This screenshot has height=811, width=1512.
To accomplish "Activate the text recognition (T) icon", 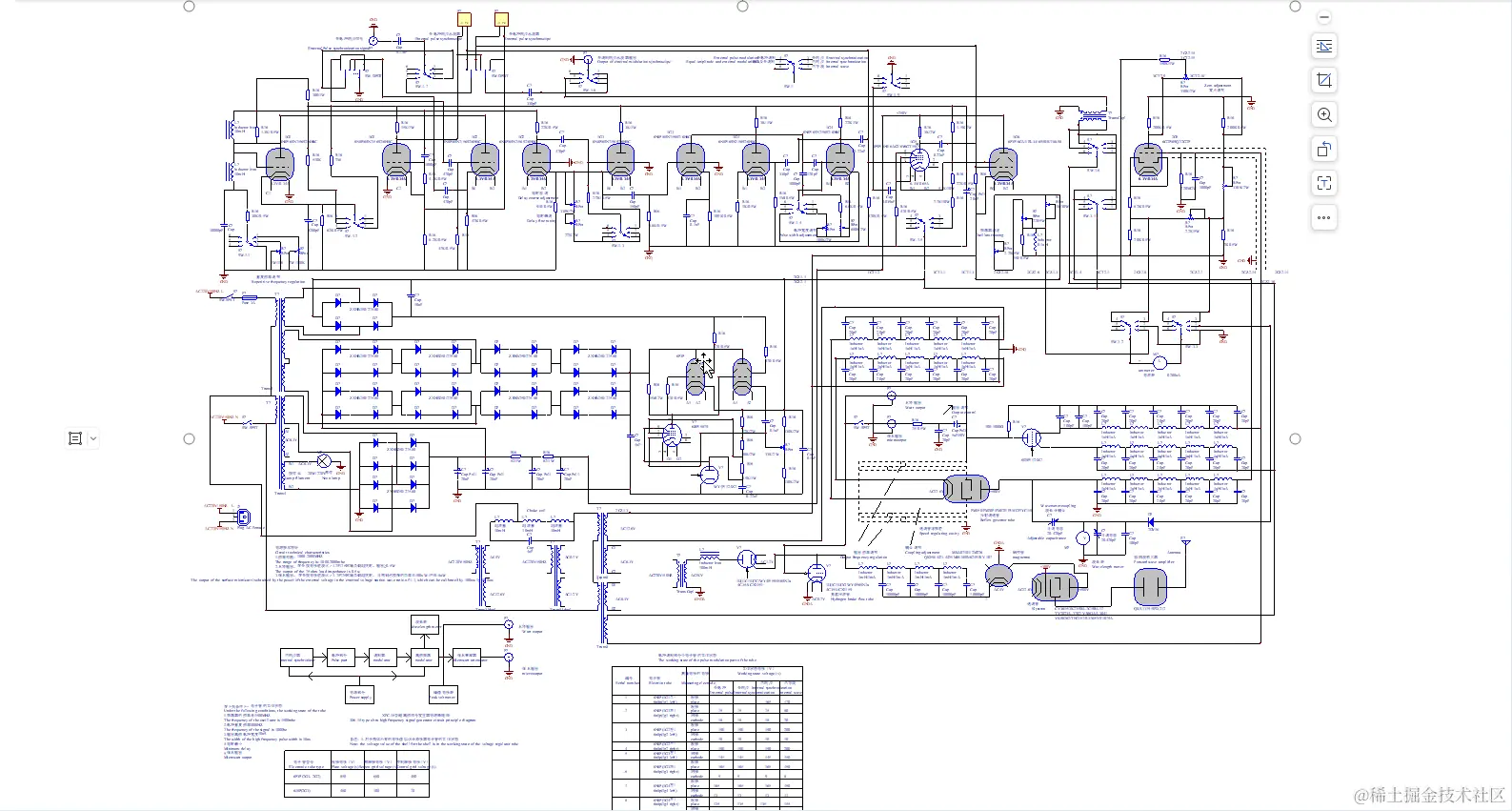I will (x=1324, y=184).
